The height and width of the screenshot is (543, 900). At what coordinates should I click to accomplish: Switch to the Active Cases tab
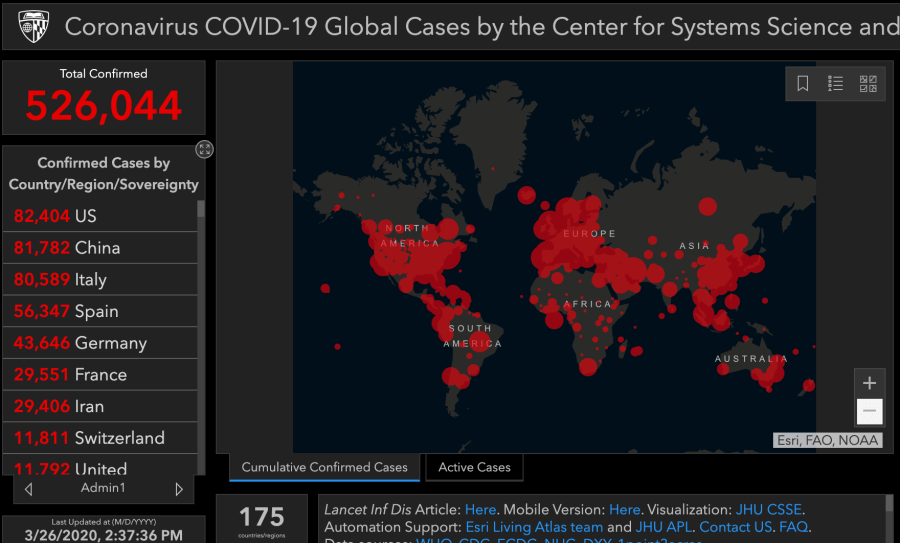[x=474, y=467]
